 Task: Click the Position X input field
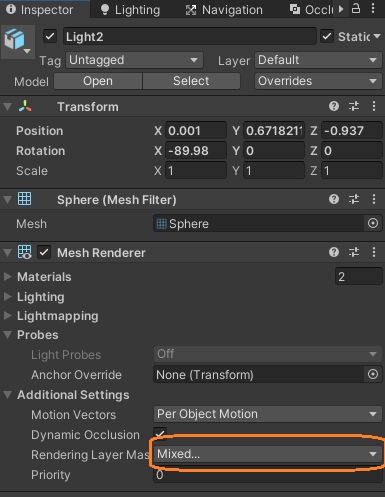pyautogui.click(x=196, y=131)
